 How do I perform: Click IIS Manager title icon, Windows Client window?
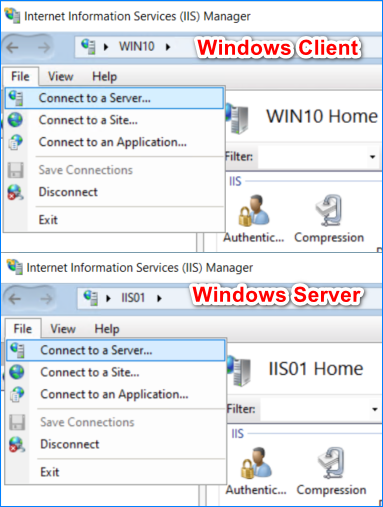[x=13, y=15]
